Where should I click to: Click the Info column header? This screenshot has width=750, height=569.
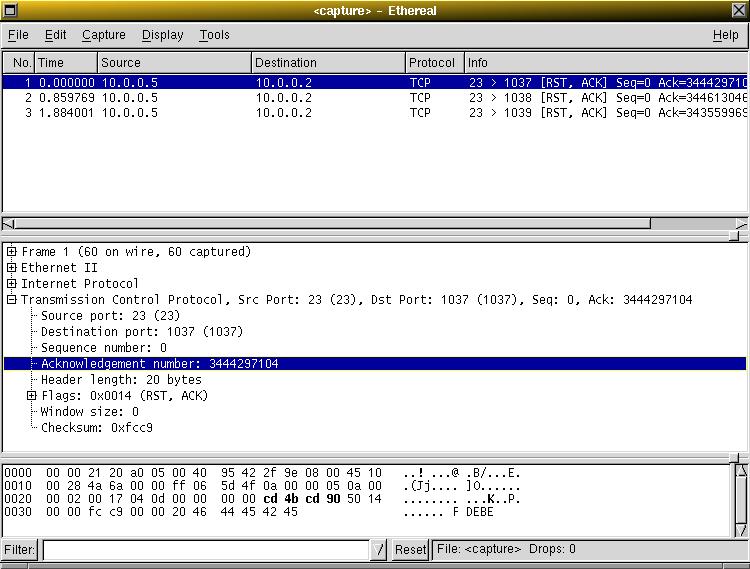pyautogui.click(x=606, y=63)
